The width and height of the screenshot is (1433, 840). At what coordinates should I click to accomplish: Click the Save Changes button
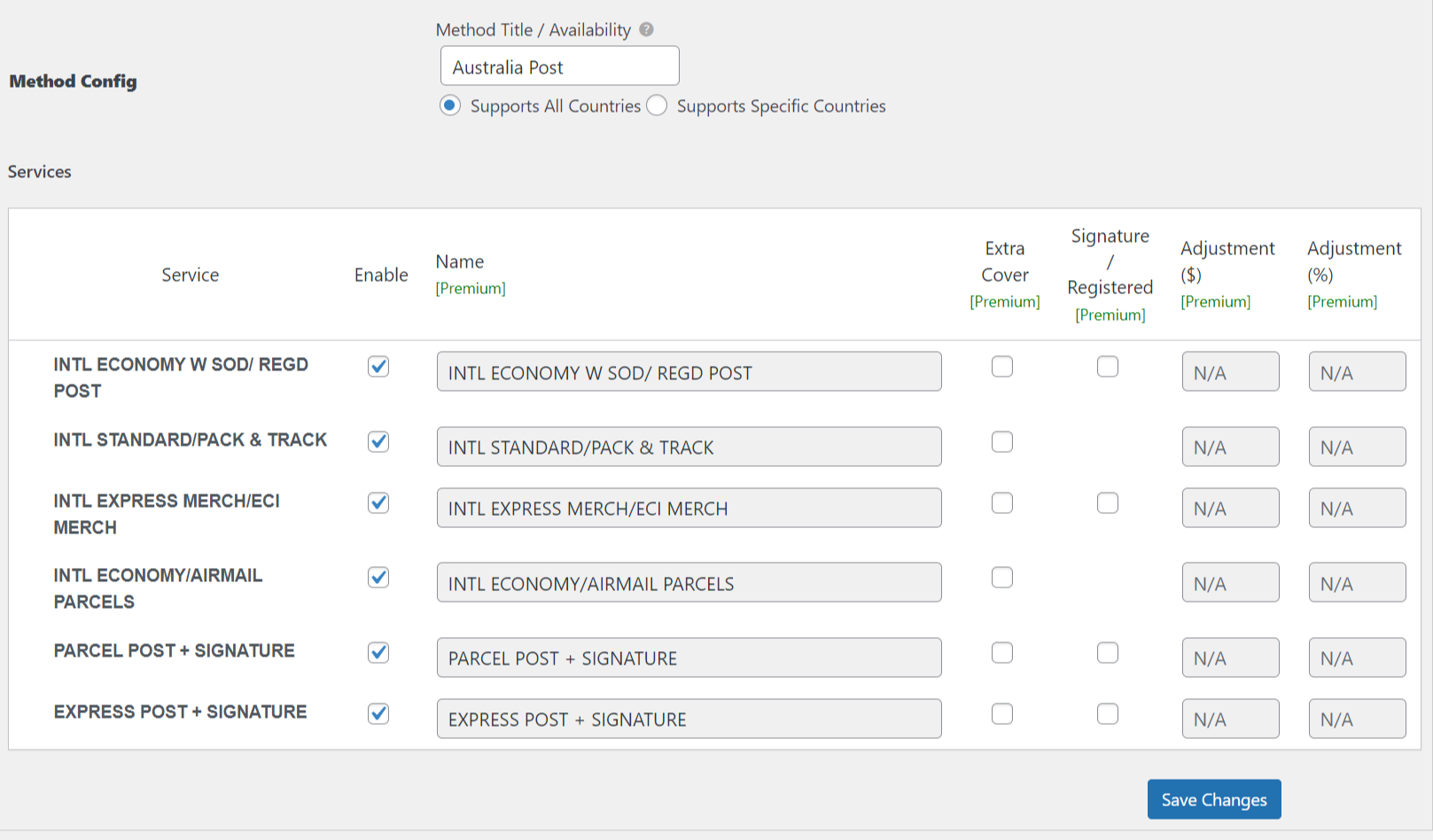(1214, 799)
